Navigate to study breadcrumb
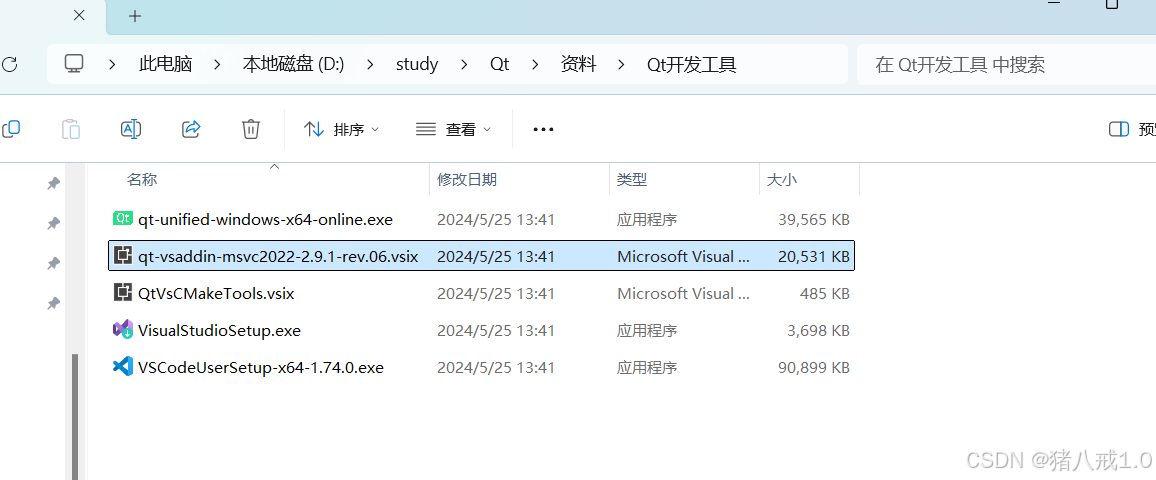 pyautogui.click(x=417, y=65)
